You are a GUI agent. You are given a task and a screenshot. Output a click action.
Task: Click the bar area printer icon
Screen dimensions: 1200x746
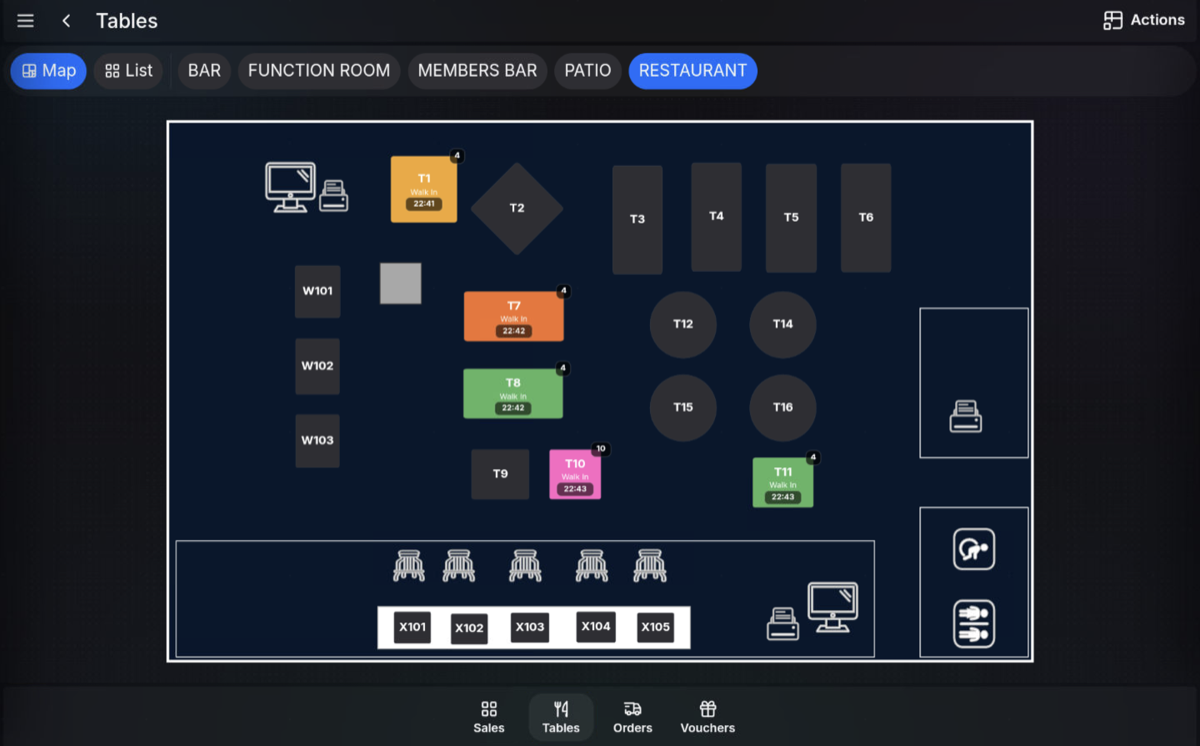[783, 624]
